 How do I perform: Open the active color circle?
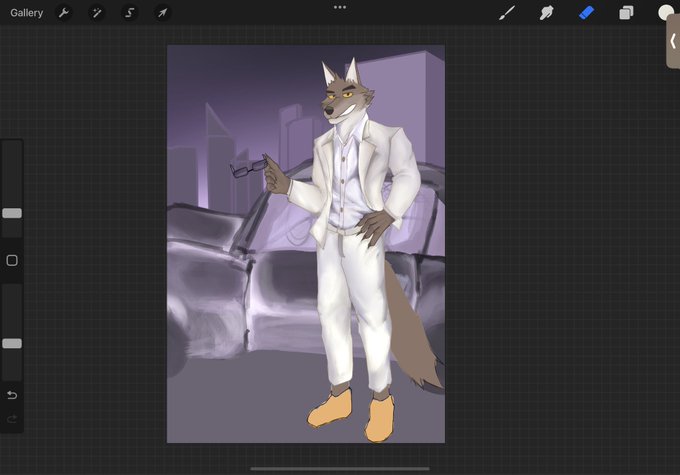665,13
